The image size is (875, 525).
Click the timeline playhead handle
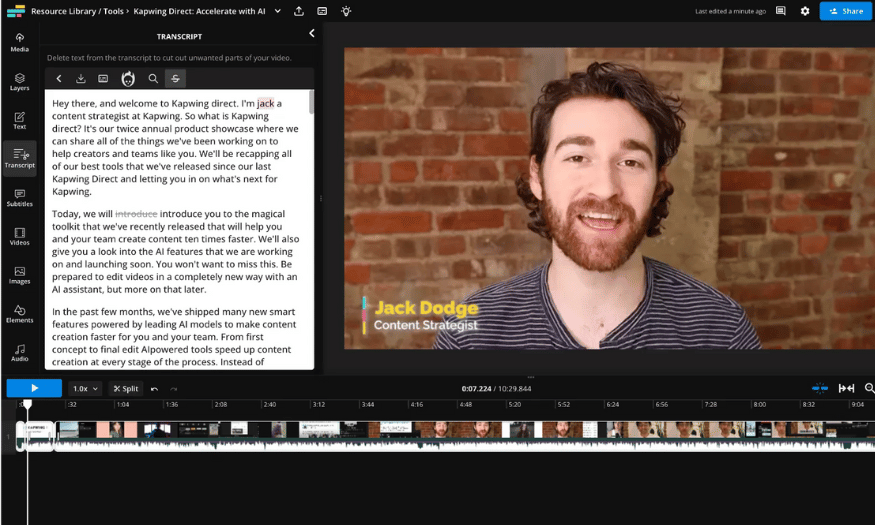click(x=27, y=404)
